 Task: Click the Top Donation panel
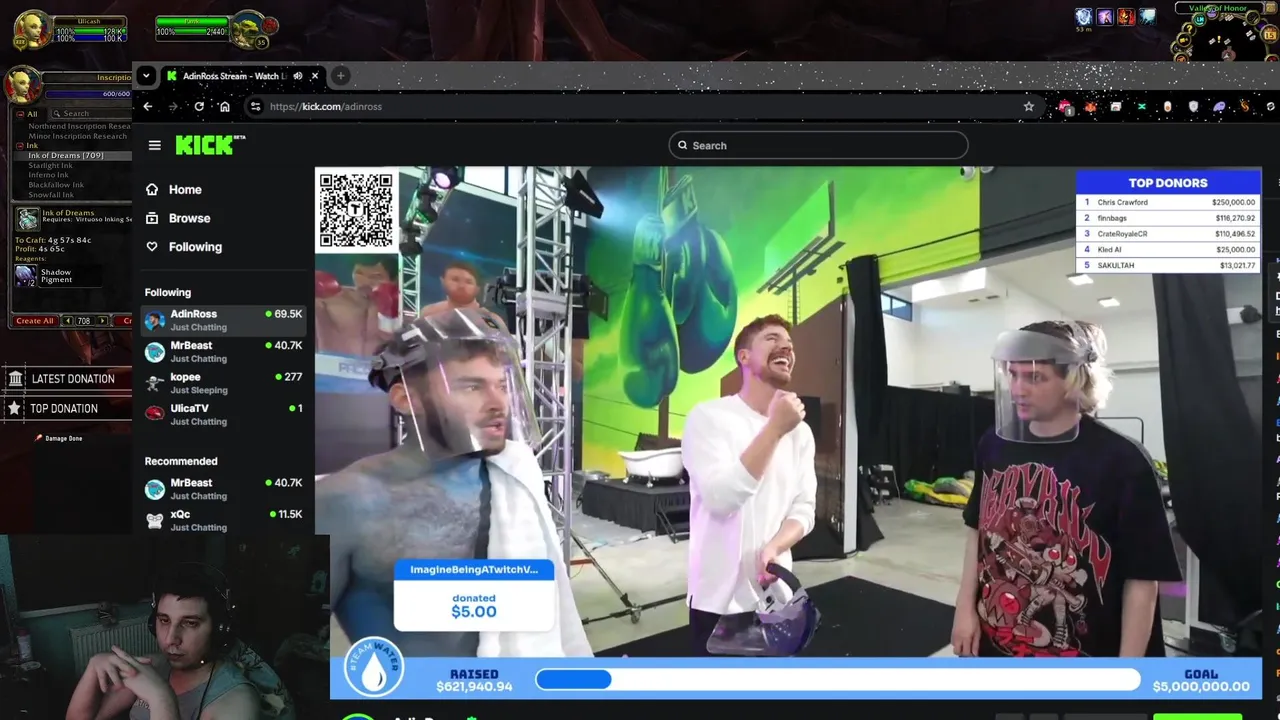click(67, 409)
